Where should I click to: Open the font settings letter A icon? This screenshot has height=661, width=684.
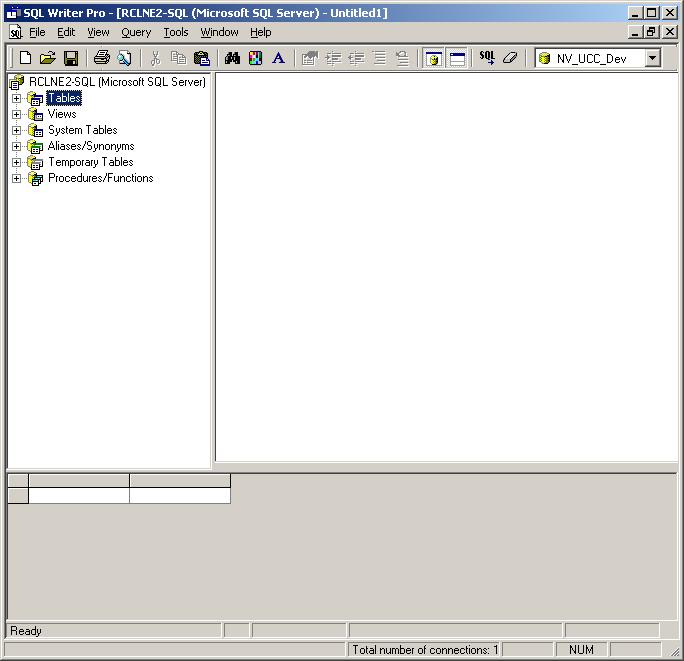278,58
